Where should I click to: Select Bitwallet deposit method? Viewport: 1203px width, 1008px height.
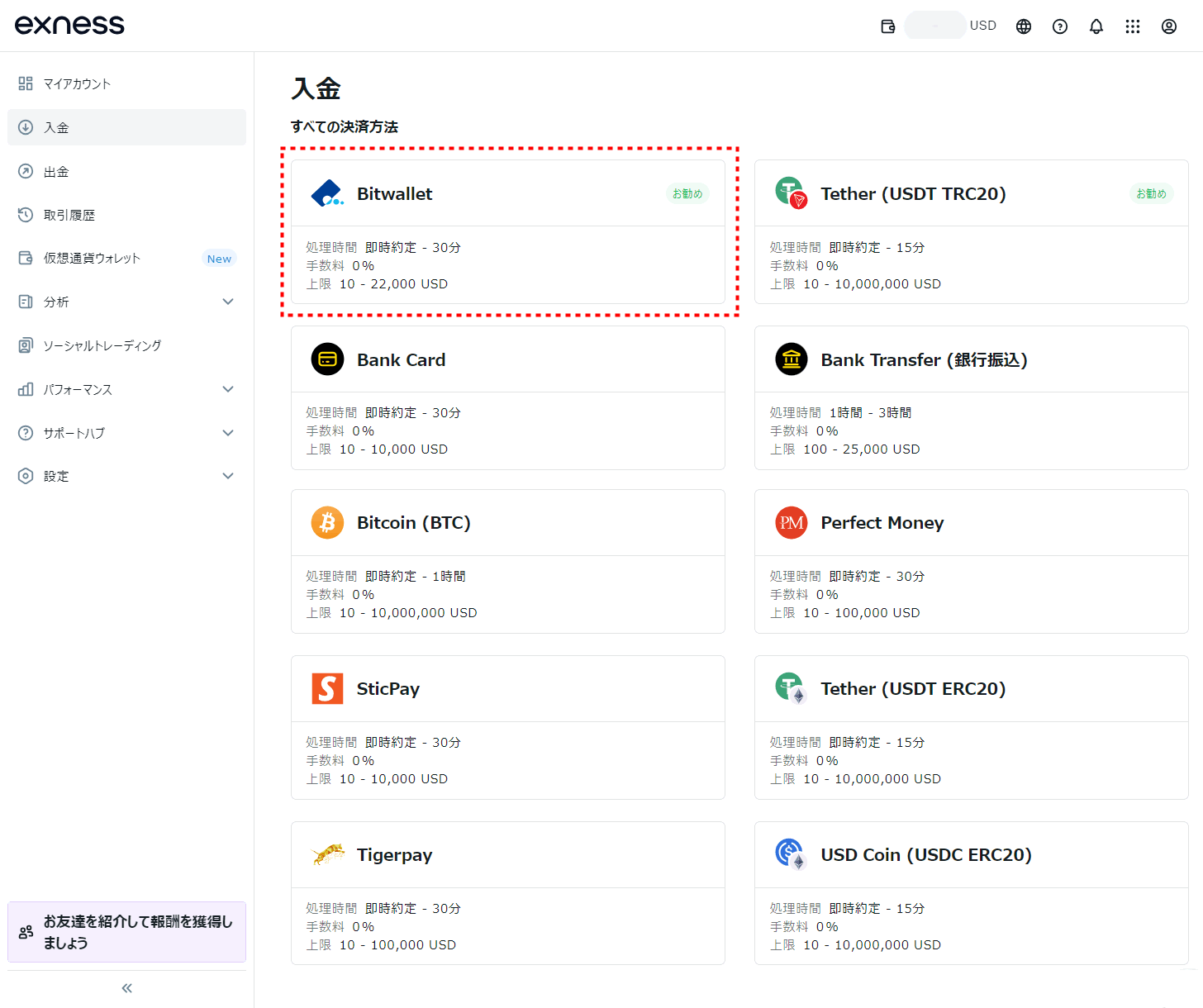point(508,232)
